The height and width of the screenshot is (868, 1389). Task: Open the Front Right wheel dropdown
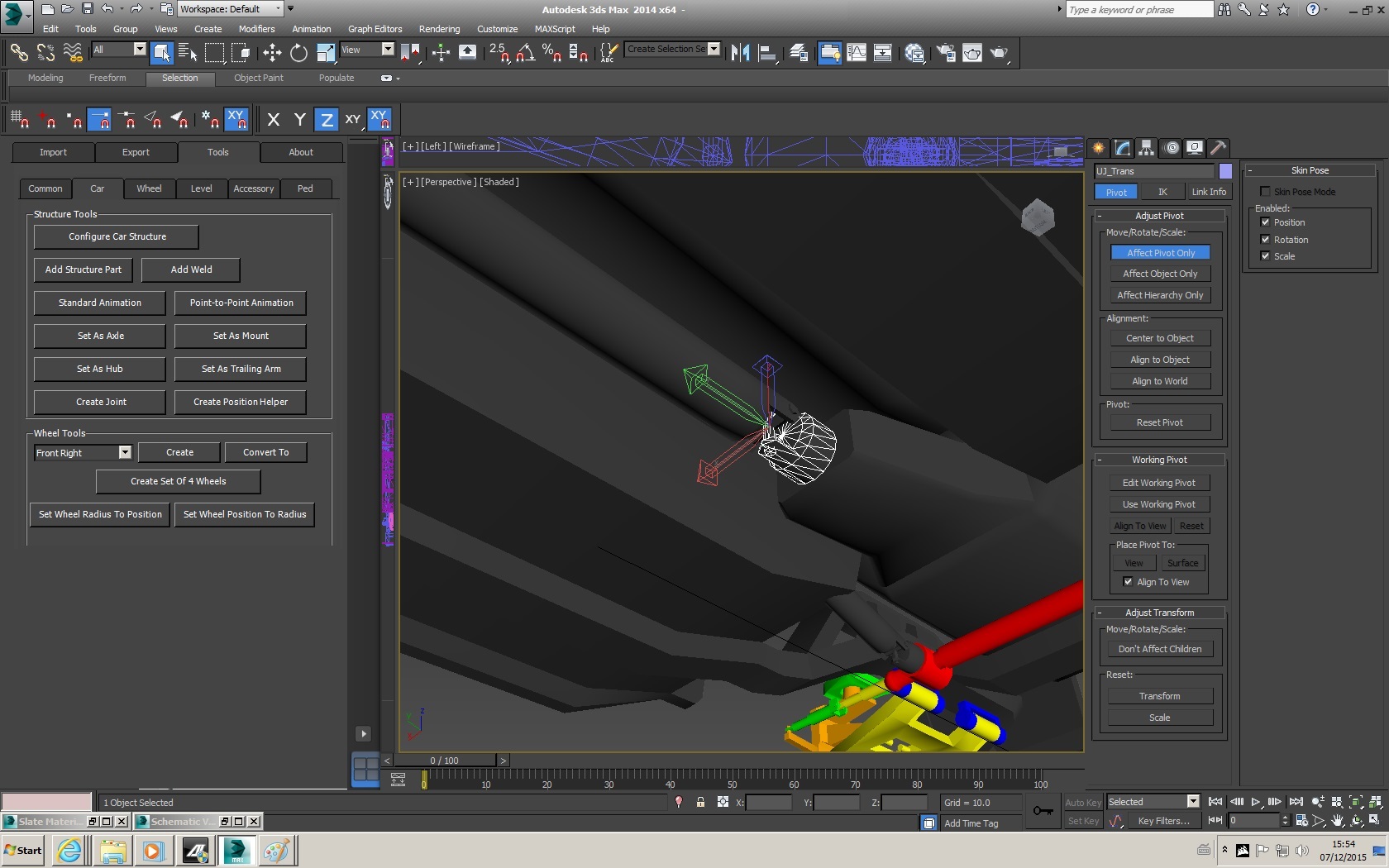pyautogui.click(x=125, y=453)
